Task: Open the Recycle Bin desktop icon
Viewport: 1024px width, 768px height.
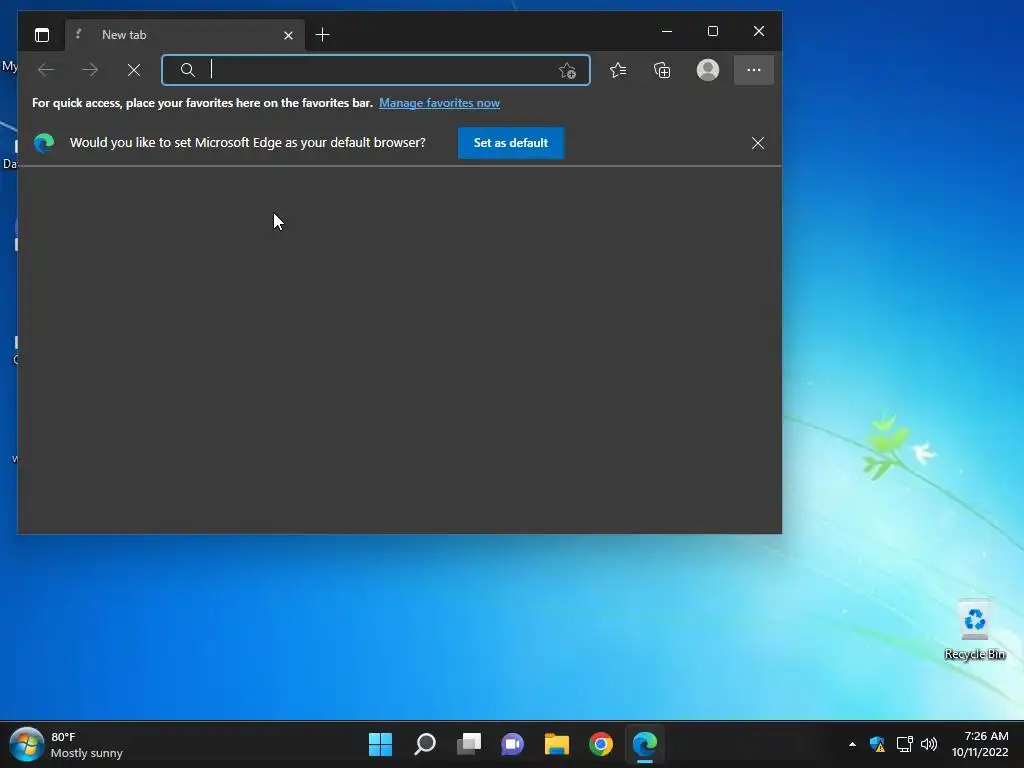Action: 975,630
